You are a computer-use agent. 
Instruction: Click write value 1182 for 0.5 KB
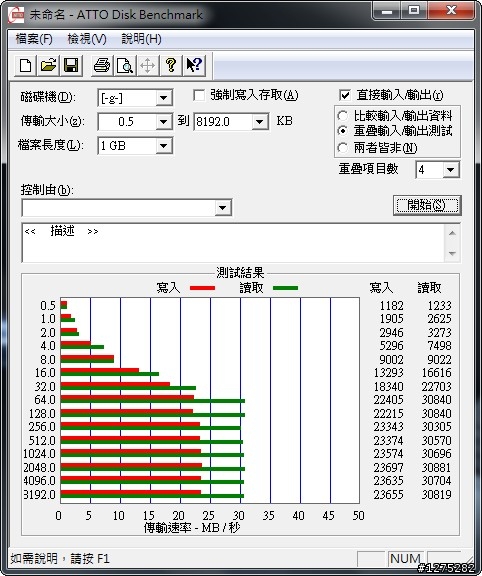coord(391,306)
